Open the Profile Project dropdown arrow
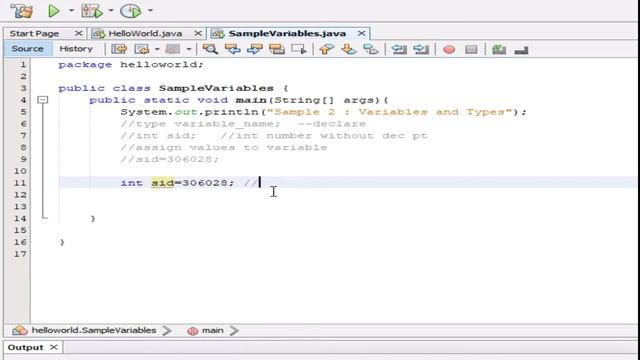Screen dimensions: 640x360 click(150, 10)
